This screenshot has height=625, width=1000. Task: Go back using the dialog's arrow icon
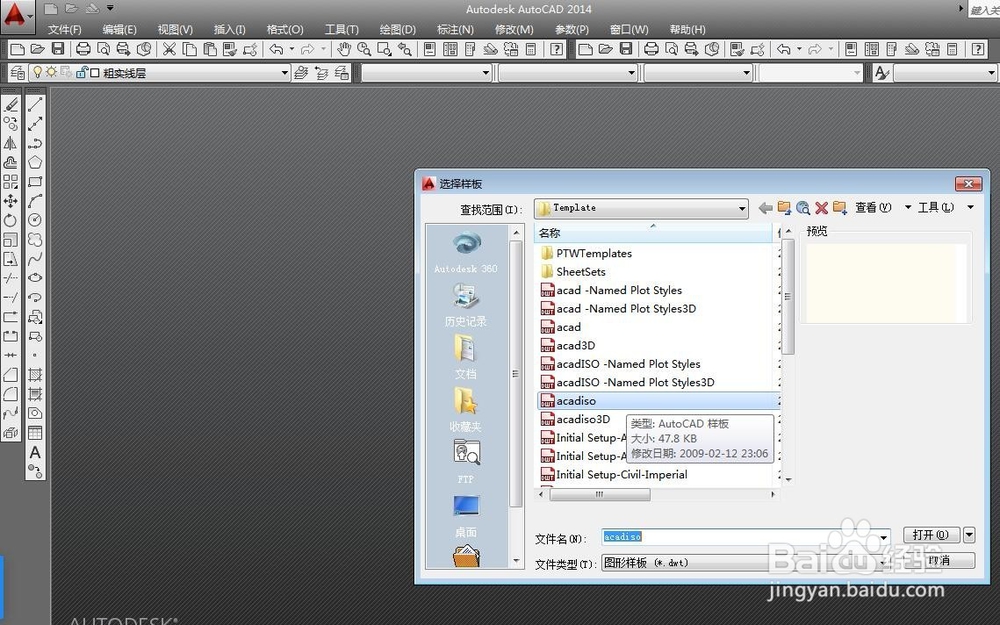(765, 208)
